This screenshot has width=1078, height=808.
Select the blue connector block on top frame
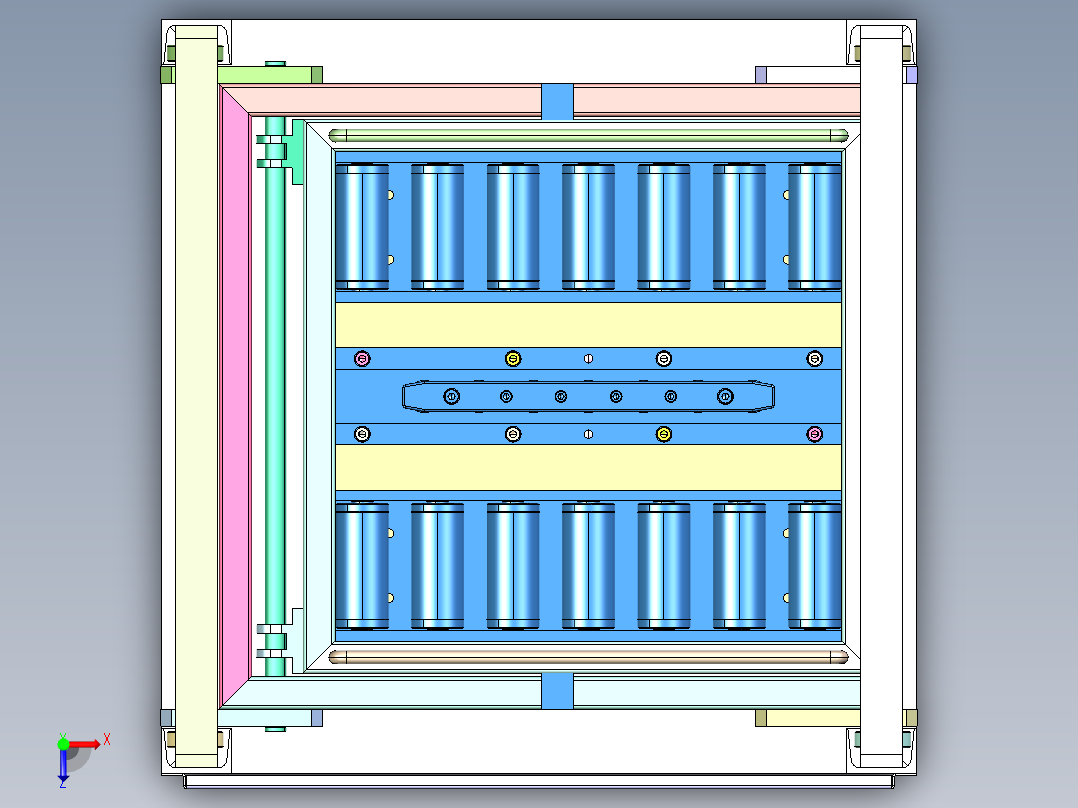[557, 101]
